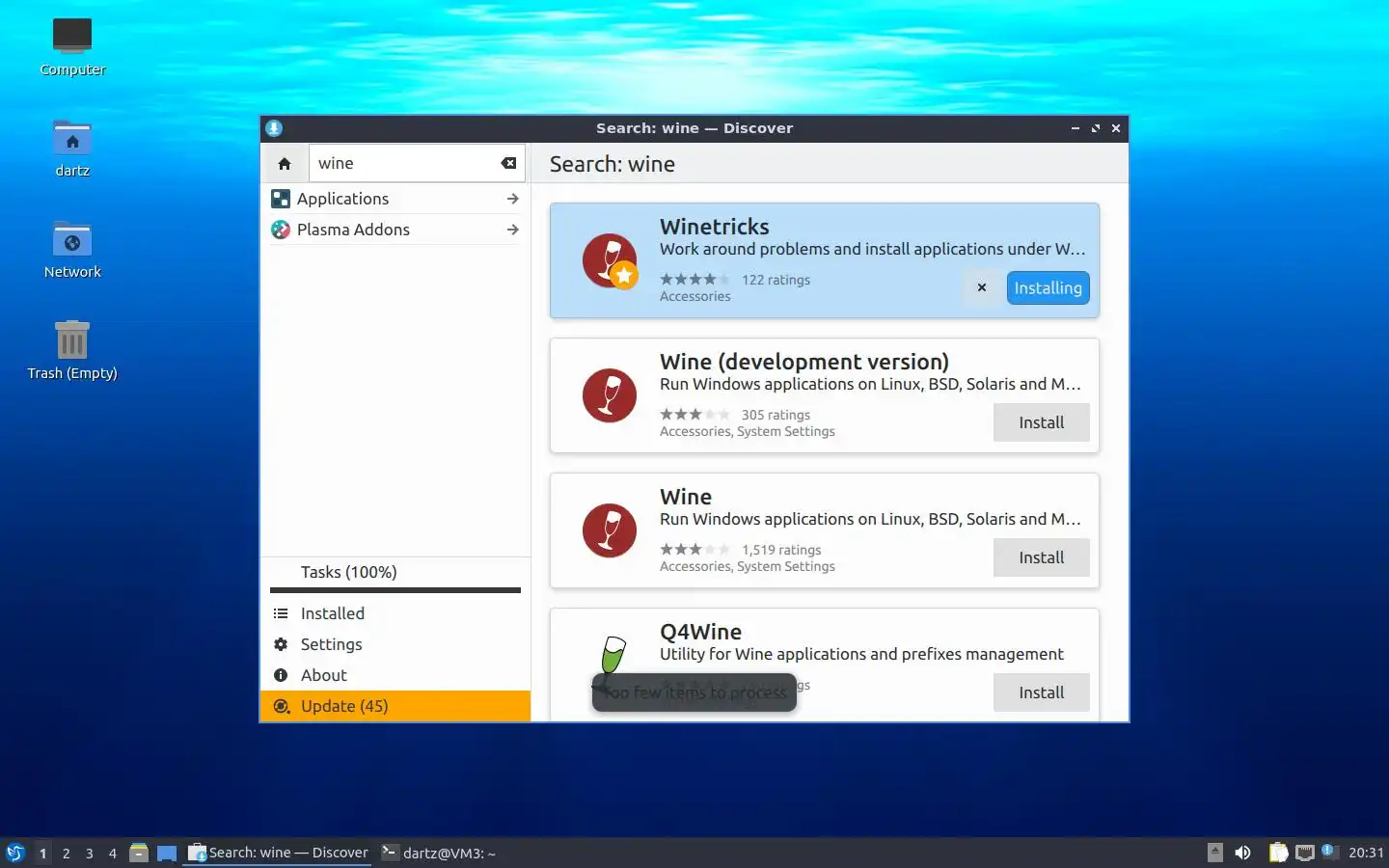Install the Wine package
1389x868 pixels.
[1042, 557]
